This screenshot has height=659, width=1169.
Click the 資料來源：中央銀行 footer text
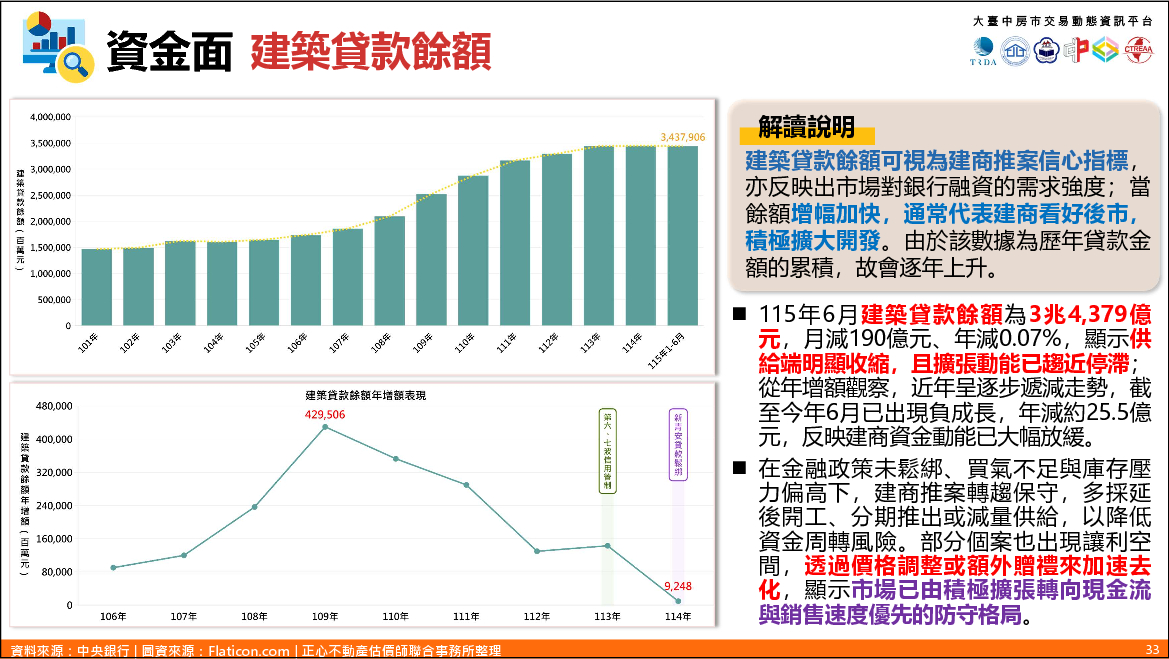pos(70,651)
